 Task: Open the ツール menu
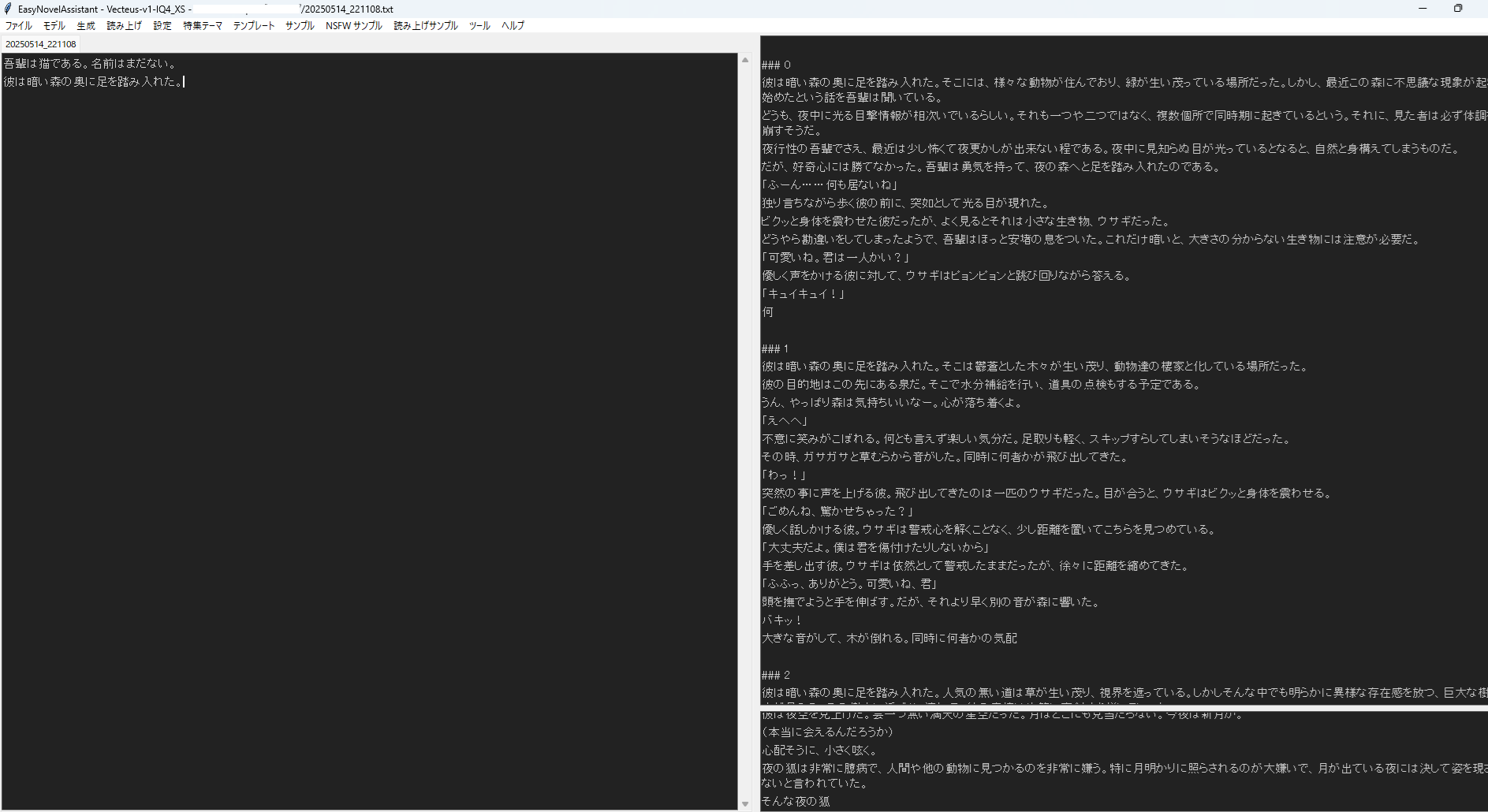[478, 25]
